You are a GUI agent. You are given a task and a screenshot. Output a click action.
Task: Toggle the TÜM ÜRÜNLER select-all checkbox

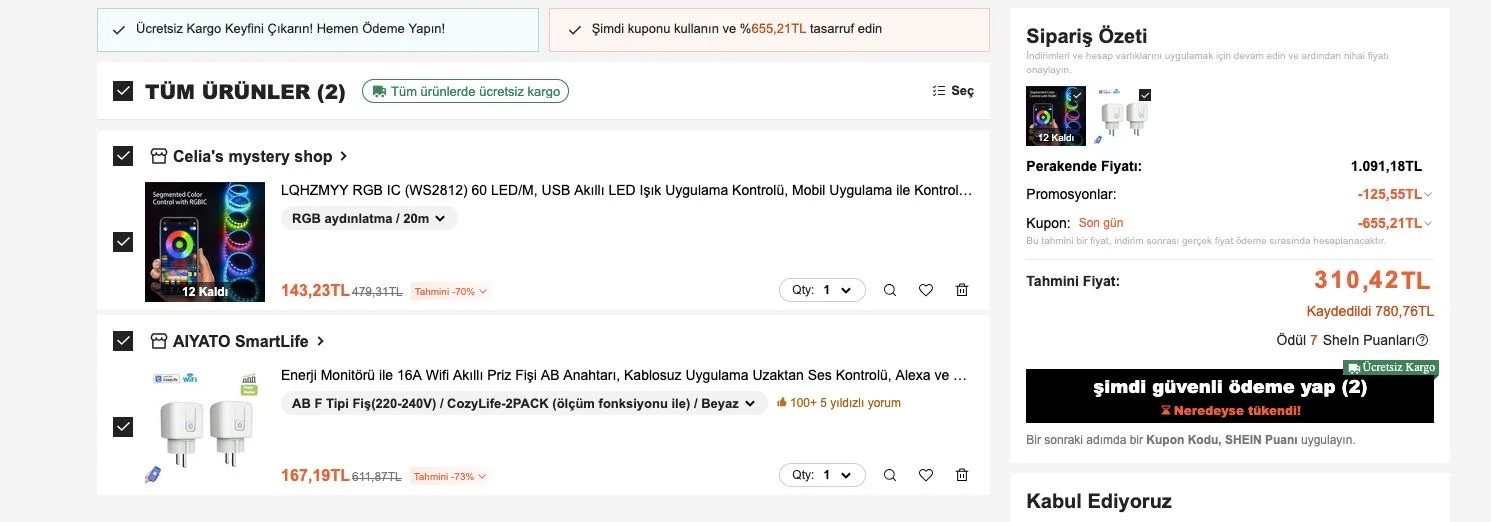[123, 91]
